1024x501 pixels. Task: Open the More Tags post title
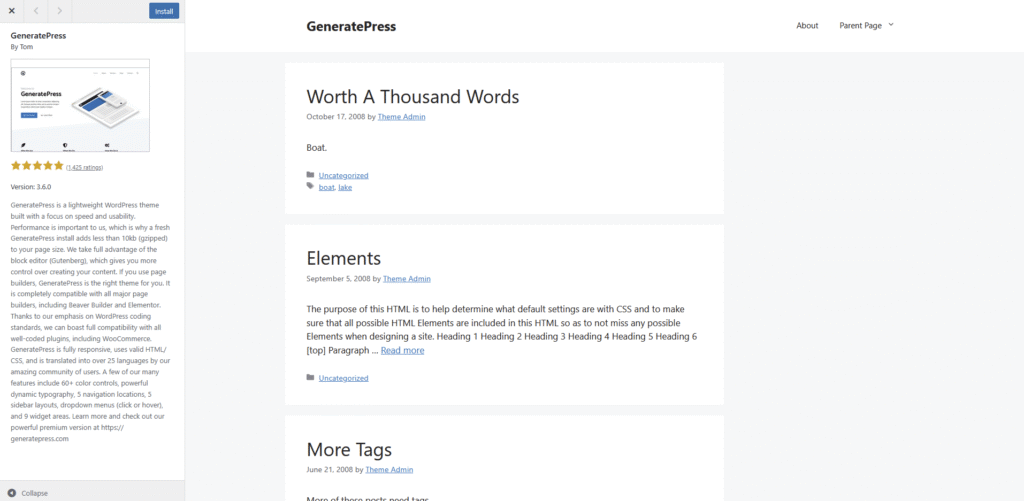point(349,450)
